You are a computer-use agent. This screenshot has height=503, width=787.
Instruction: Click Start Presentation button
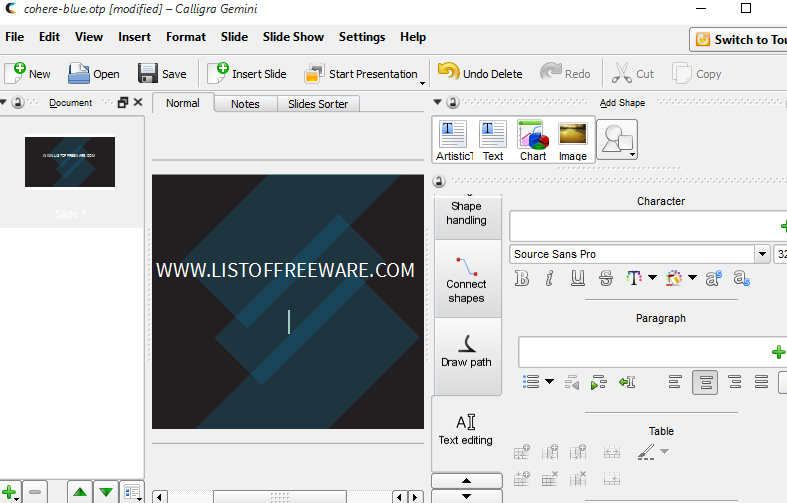(361, 74)
